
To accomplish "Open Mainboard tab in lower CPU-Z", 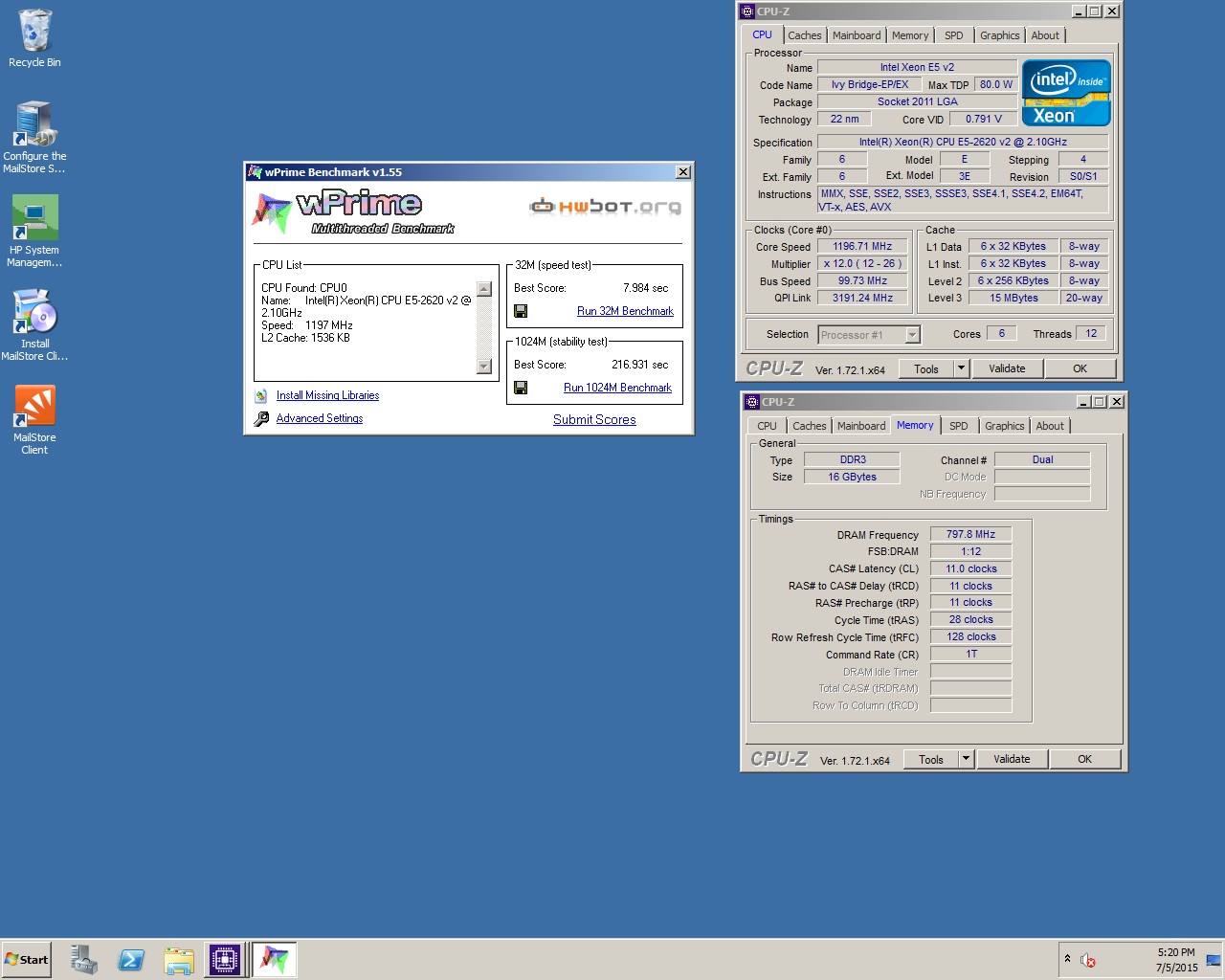I will coord(861,426).
